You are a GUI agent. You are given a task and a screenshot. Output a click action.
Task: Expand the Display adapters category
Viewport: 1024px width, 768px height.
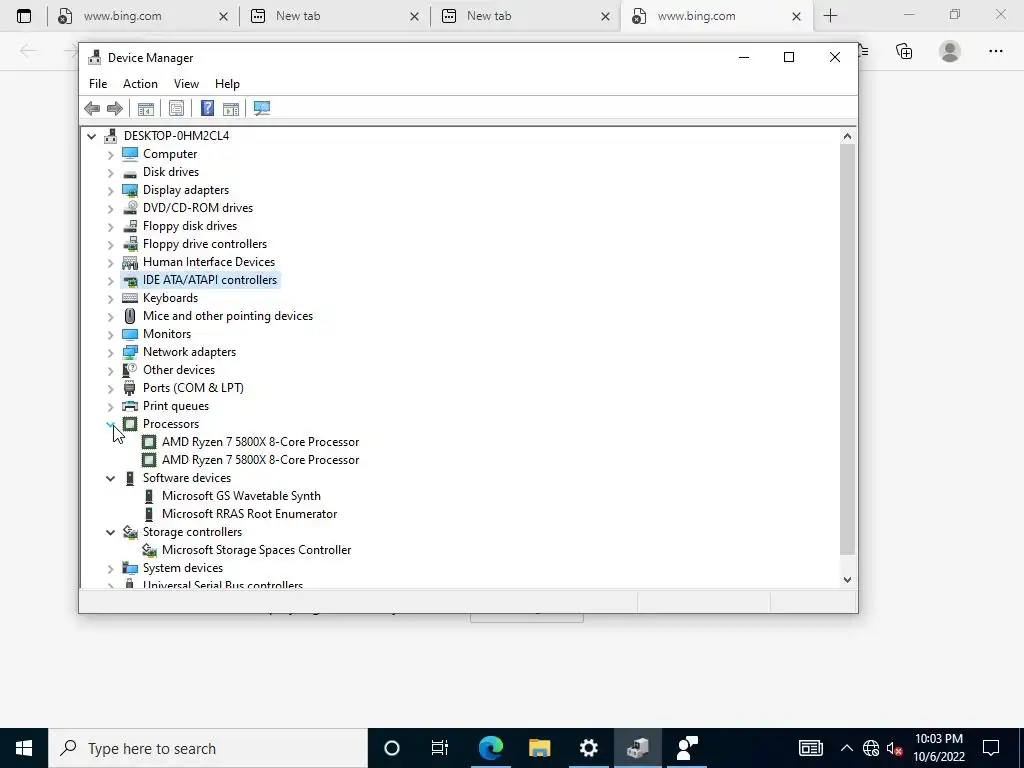point(110,191)
